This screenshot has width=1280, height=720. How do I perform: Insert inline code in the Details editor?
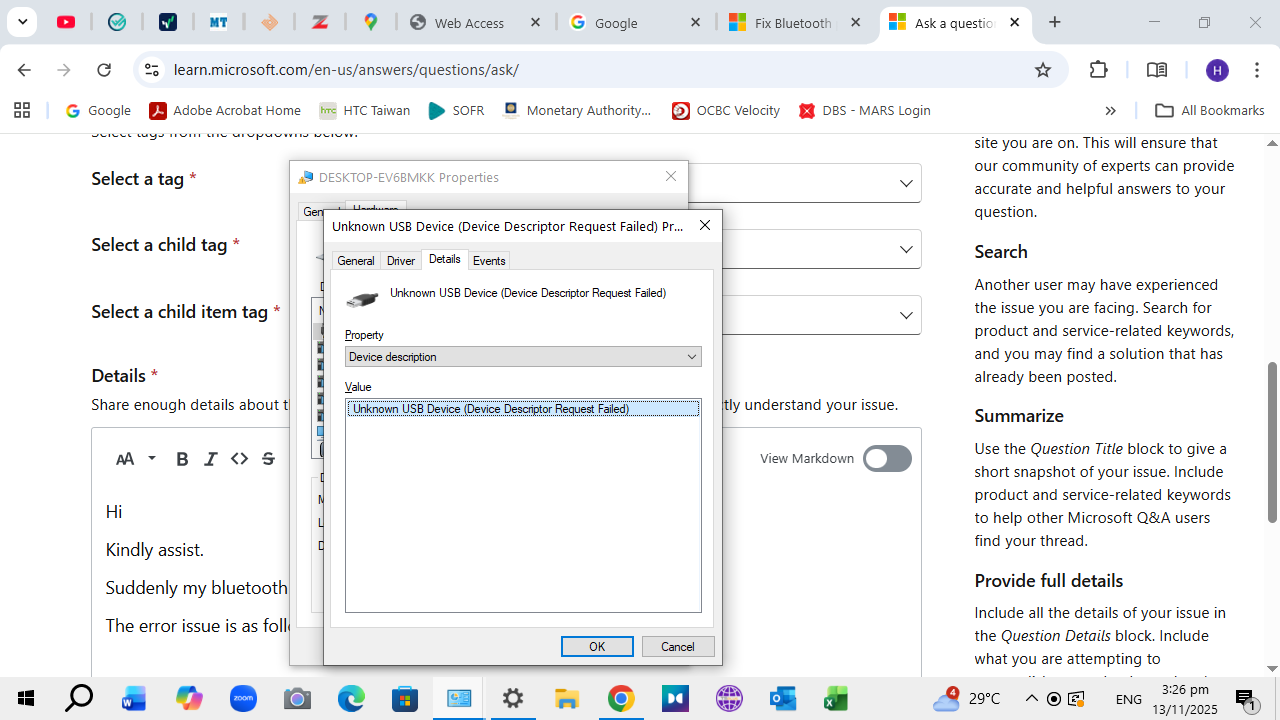point(239,459)
